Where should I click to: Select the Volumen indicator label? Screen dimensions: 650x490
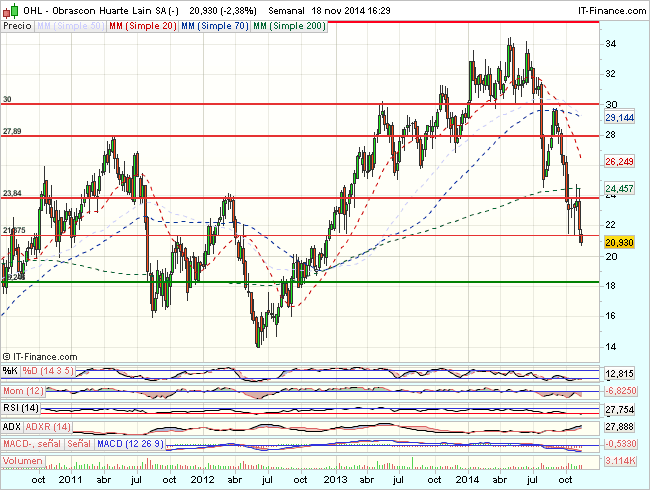(24, 461)
